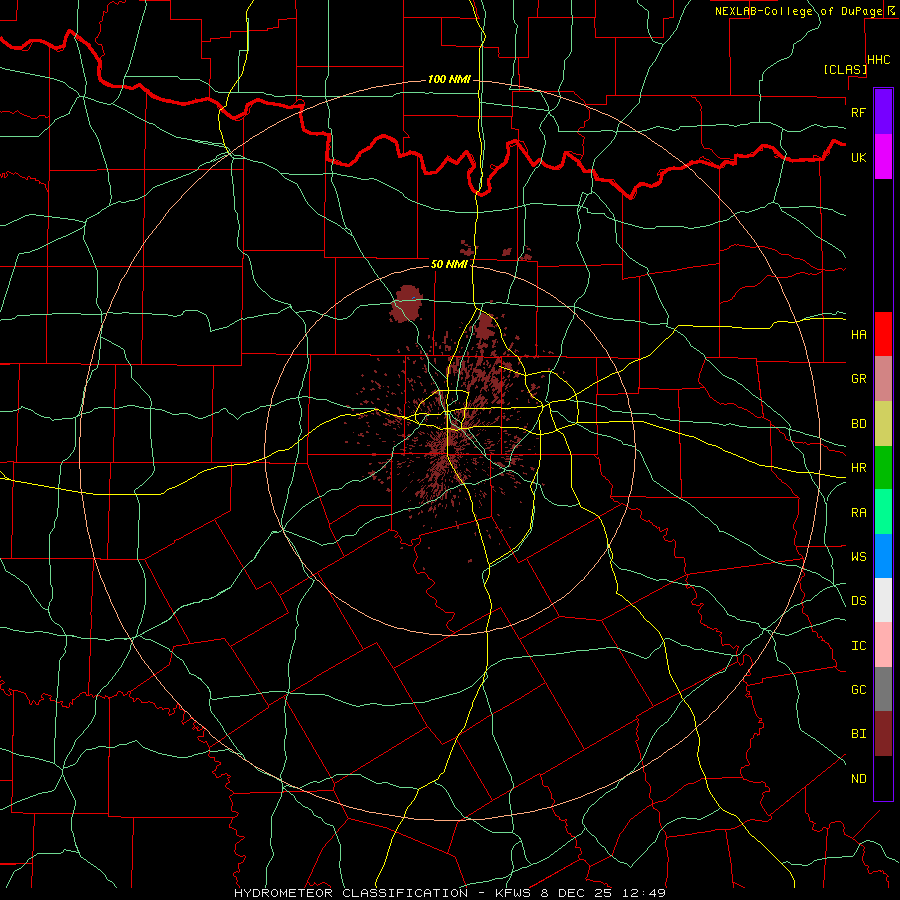
Task: Click the IC legend label
Action: pyautogui.click(x=858, y=646)
